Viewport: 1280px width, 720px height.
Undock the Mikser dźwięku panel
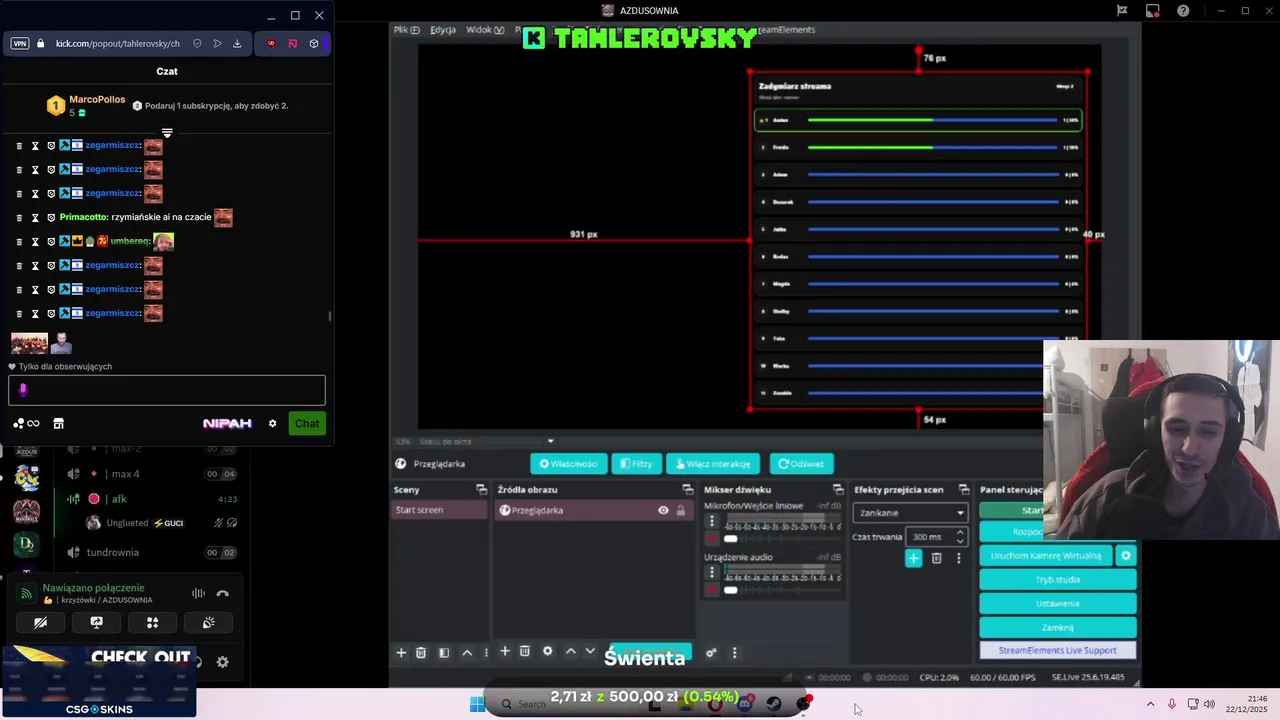(x=838, y=489)
